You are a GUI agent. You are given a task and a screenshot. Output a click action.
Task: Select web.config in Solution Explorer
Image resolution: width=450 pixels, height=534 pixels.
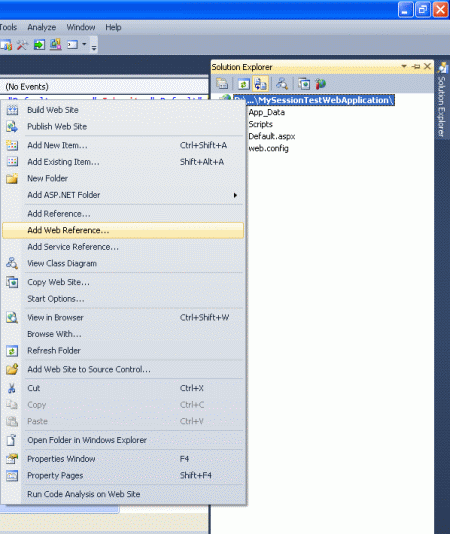[x=268, y=148]
